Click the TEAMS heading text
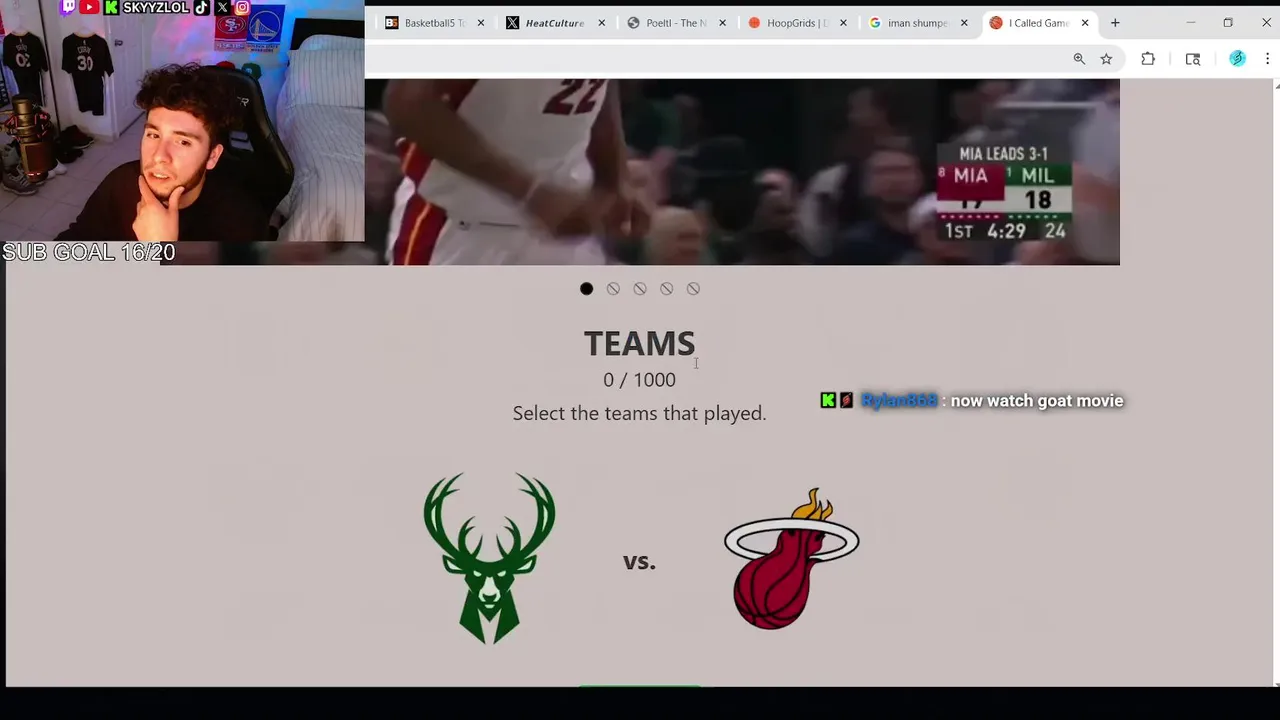Viewport: 1280px width, 720px height. coord(639,344)
